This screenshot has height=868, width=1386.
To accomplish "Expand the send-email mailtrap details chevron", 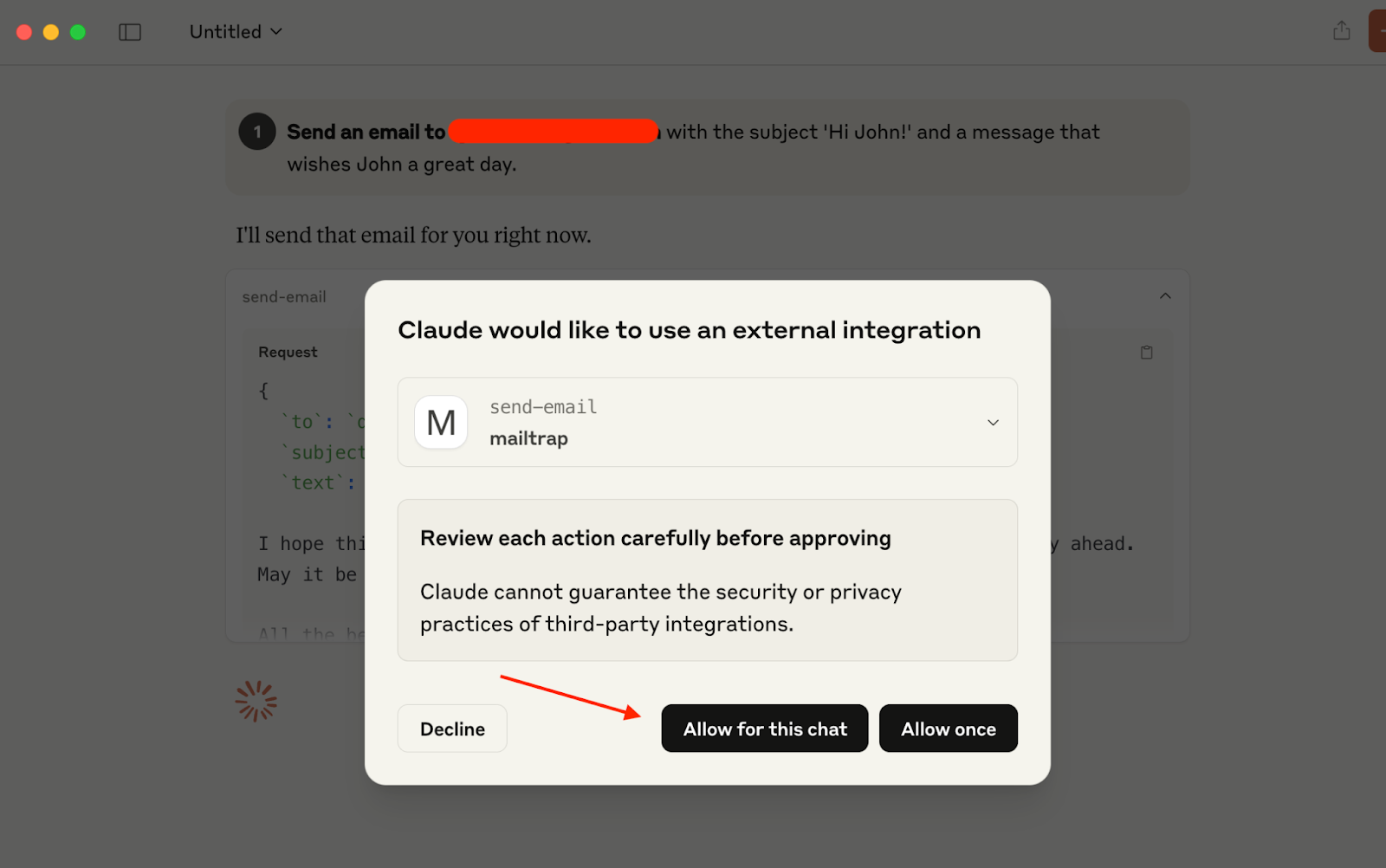I will click(x=993, y=423).
